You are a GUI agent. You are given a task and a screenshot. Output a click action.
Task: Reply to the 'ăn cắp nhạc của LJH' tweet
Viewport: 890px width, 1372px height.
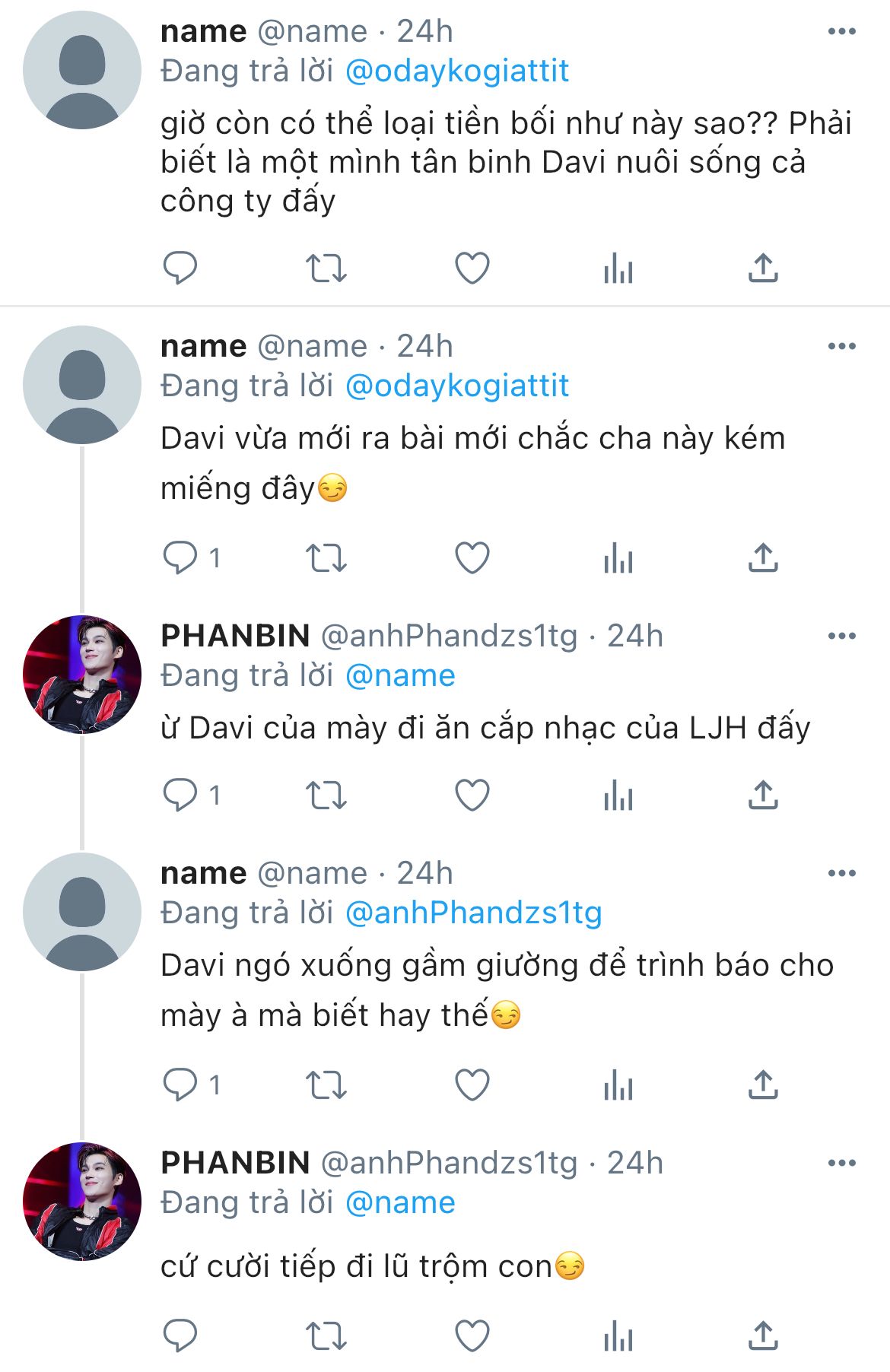pos(180,796)
